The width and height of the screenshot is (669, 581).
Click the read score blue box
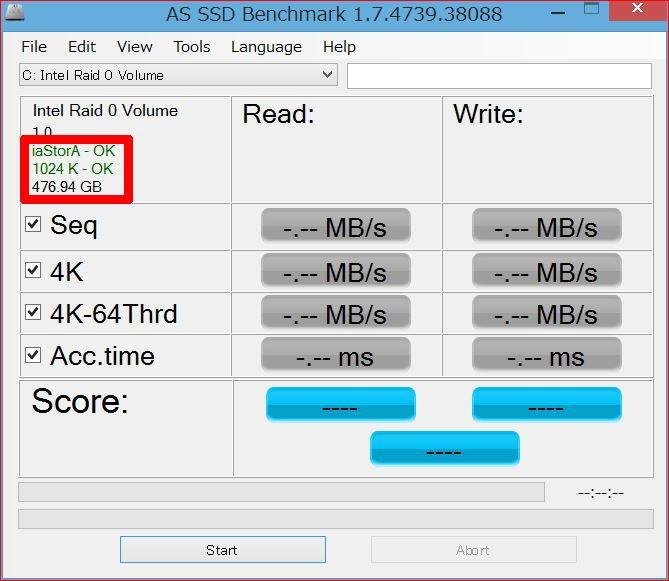tap(340, 404)
